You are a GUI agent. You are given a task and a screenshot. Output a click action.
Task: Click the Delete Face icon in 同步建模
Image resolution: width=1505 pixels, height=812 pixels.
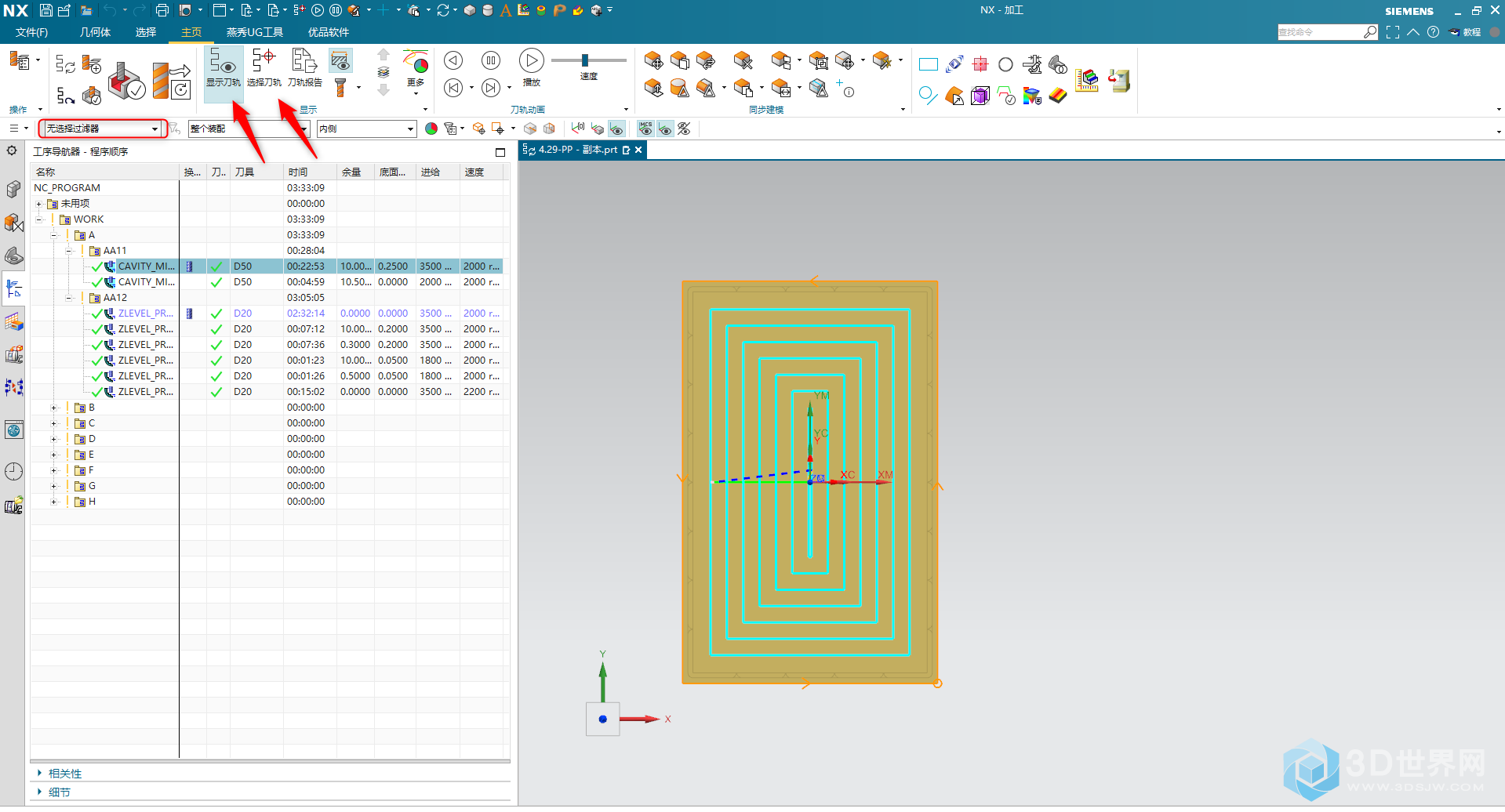pyautogui.click(x=743, y=60)
